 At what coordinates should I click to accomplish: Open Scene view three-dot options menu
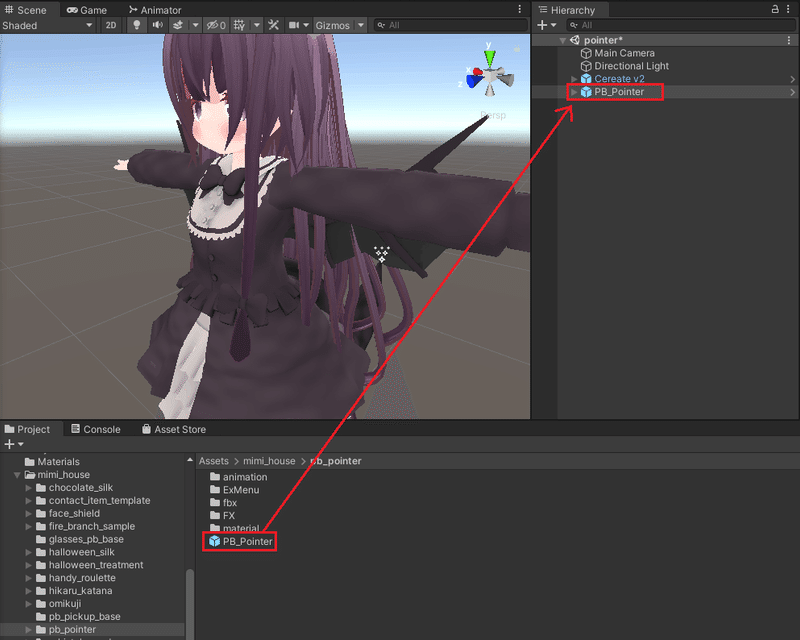519,9
